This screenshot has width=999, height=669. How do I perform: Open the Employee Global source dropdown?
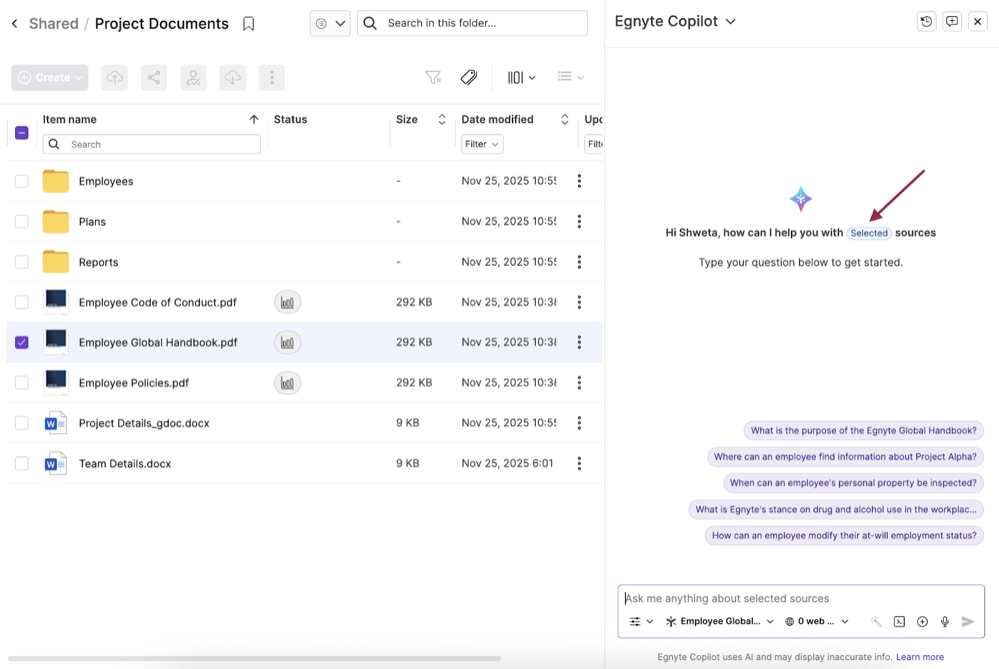[720, 622]
